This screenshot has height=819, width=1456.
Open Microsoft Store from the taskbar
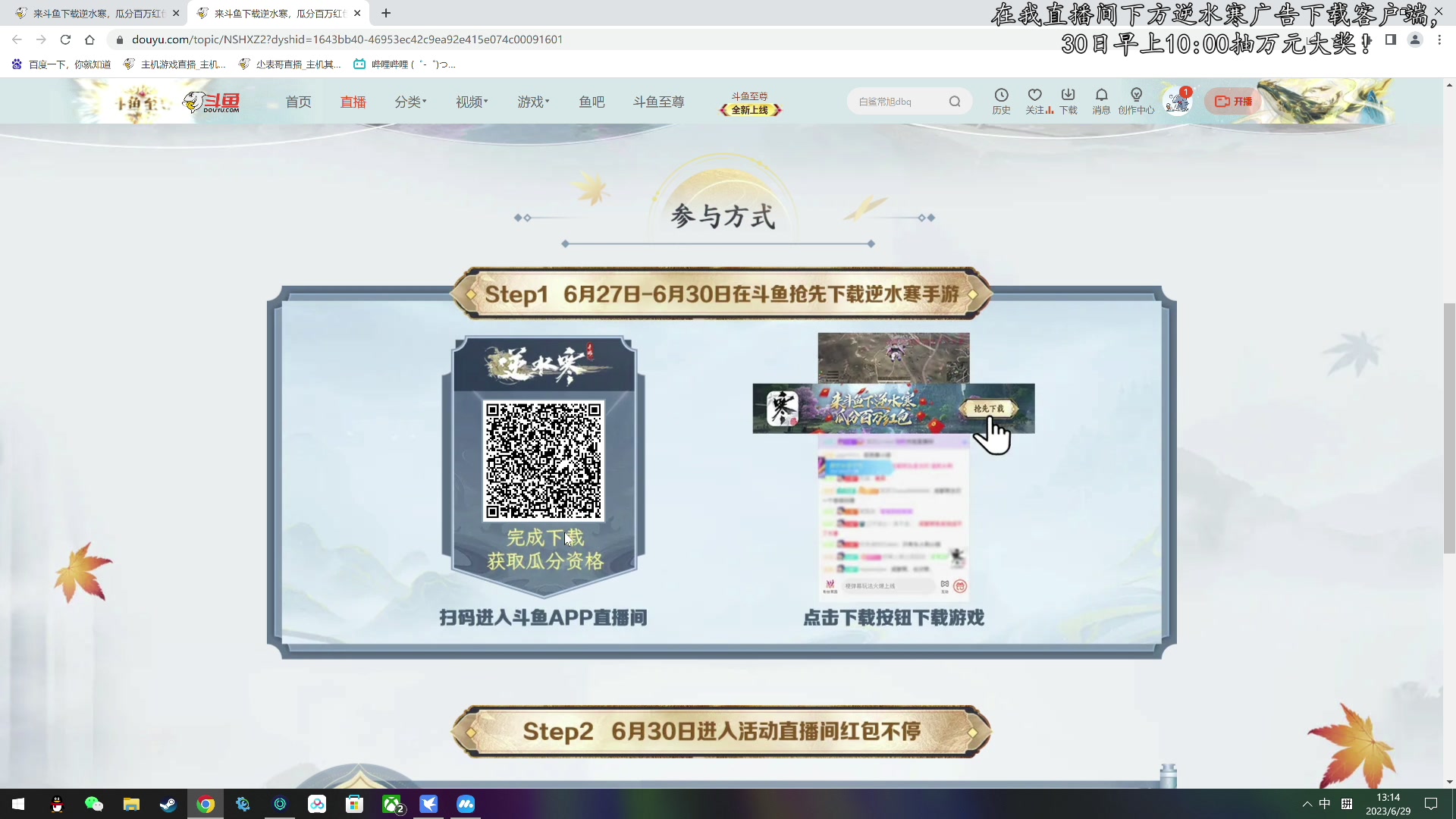coord(354,804)
